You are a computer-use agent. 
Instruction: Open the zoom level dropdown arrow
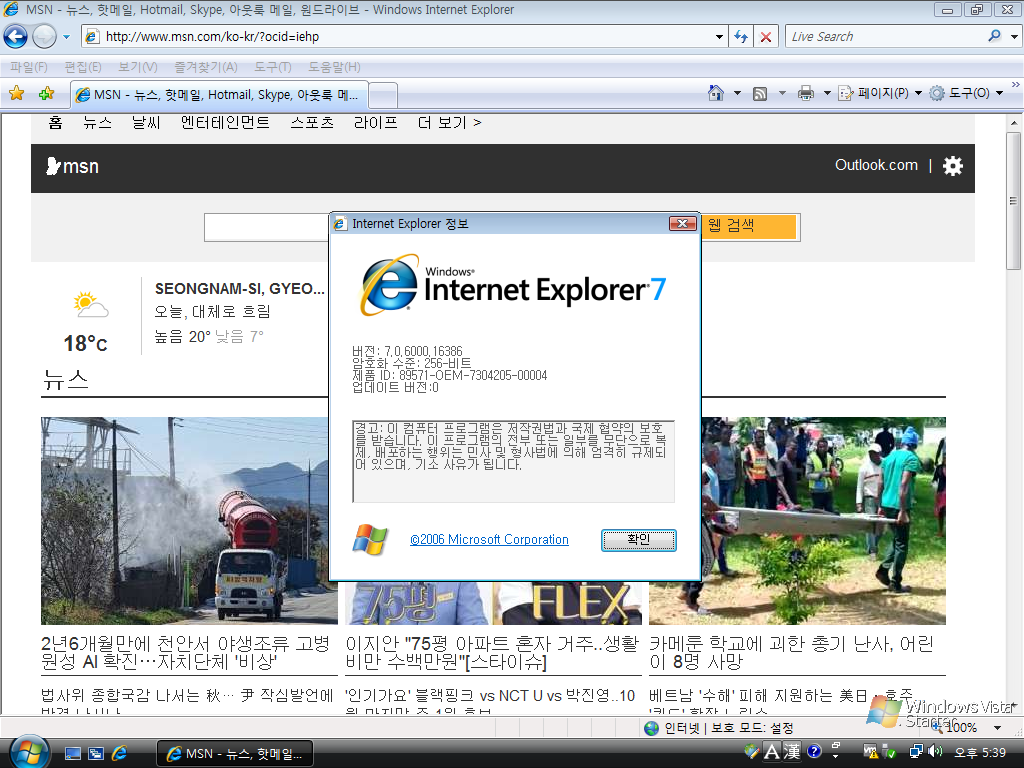(x=997, y=728)
